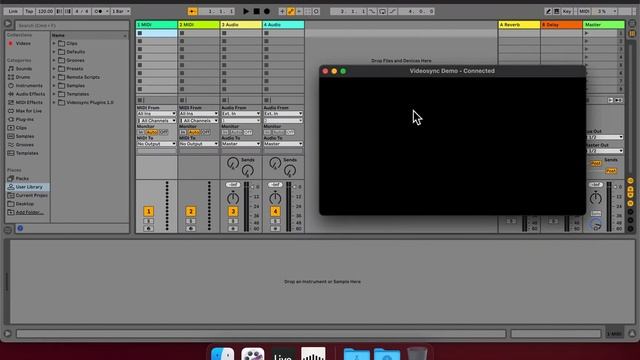Click the browser search field
The height and width of the screenshot is (360, 640).
(72, 25)
